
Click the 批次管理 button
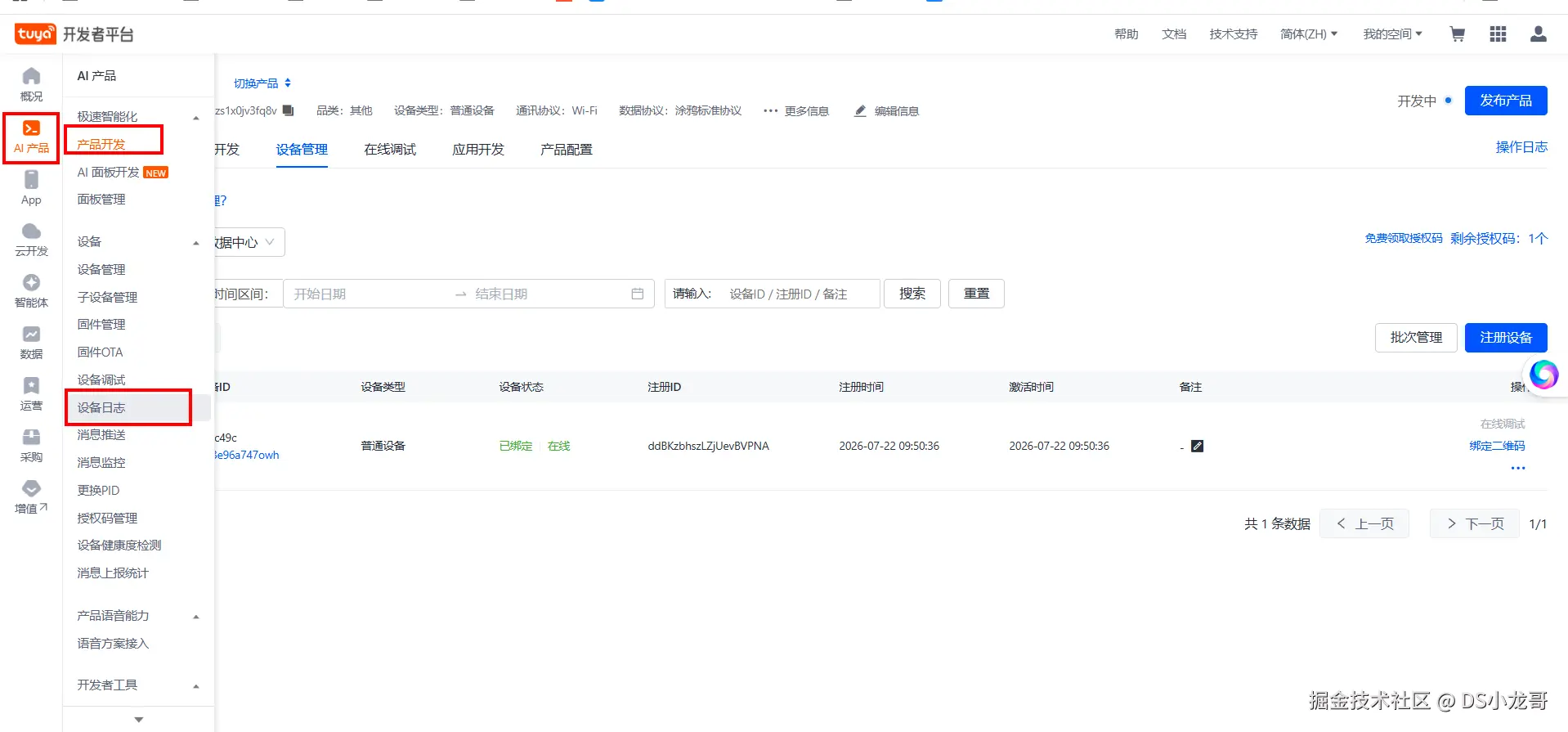pyautogui.click(x=1416, y=338)
